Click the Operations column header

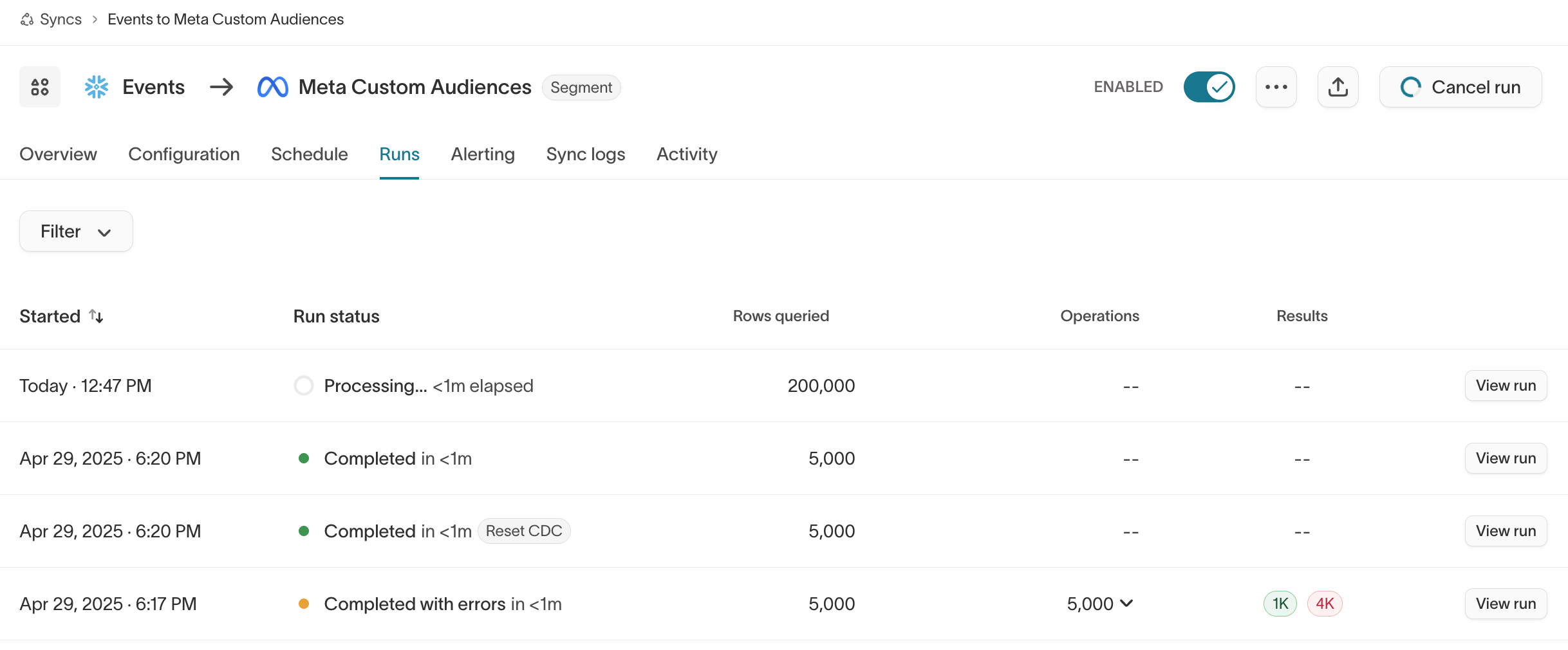1099,316
